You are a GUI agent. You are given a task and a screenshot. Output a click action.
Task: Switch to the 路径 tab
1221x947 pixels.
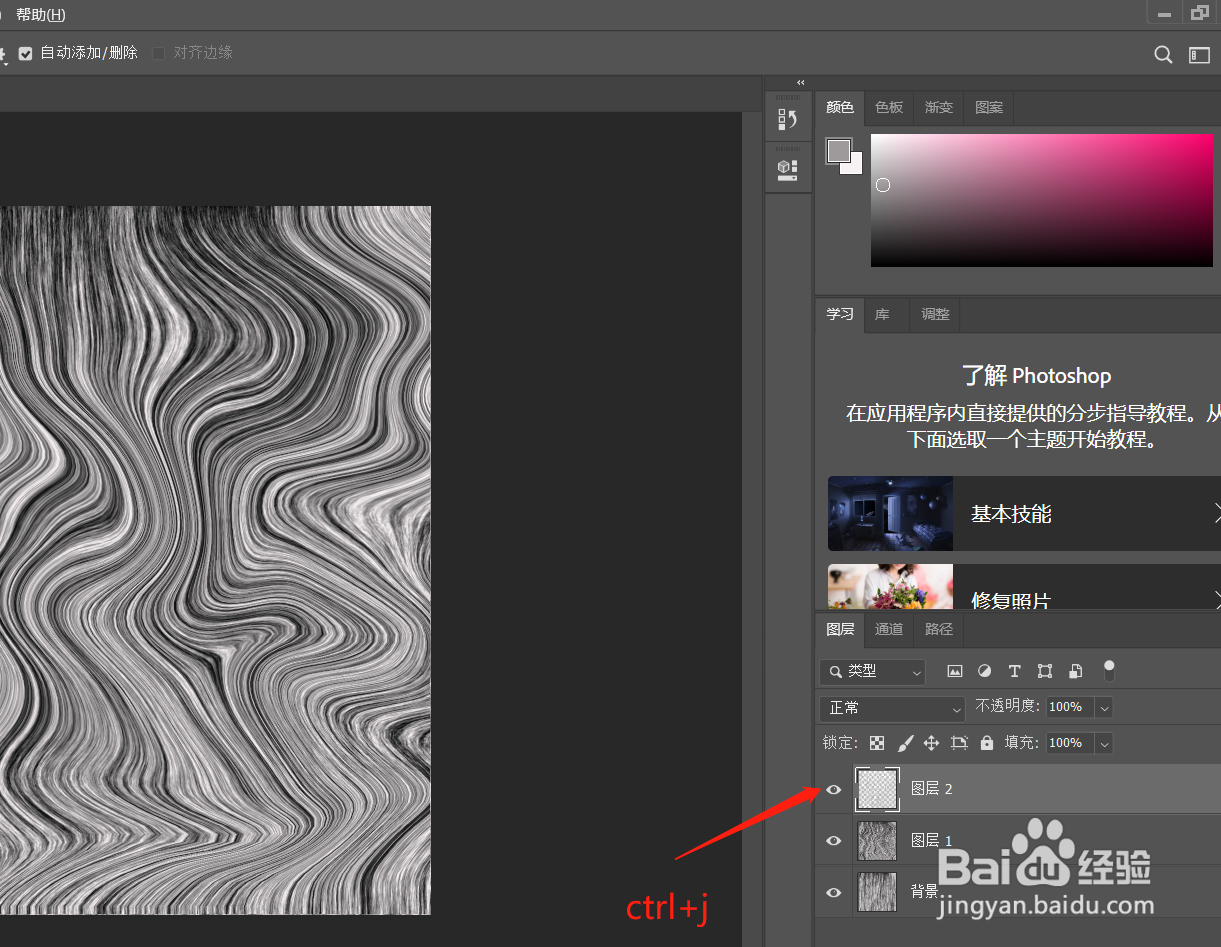pyautogui.click(x=939, y=629)
